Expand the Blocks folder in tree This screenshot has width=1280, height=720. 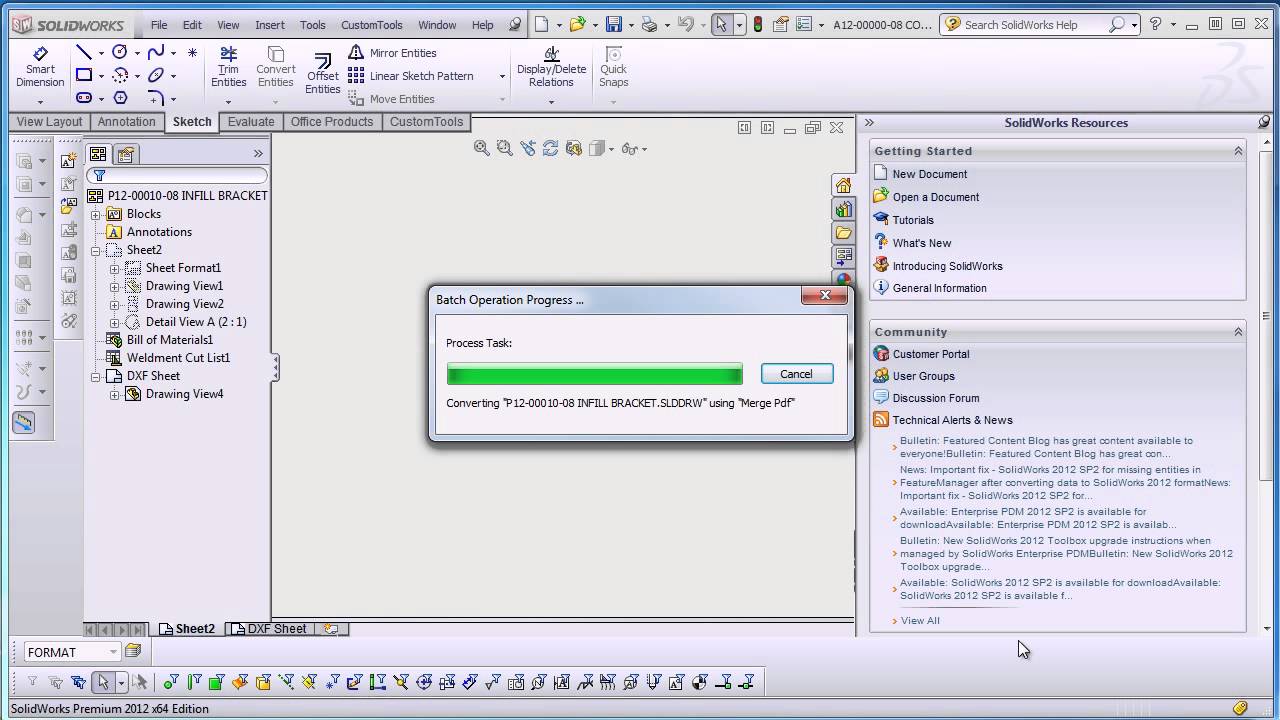(96, 214)
